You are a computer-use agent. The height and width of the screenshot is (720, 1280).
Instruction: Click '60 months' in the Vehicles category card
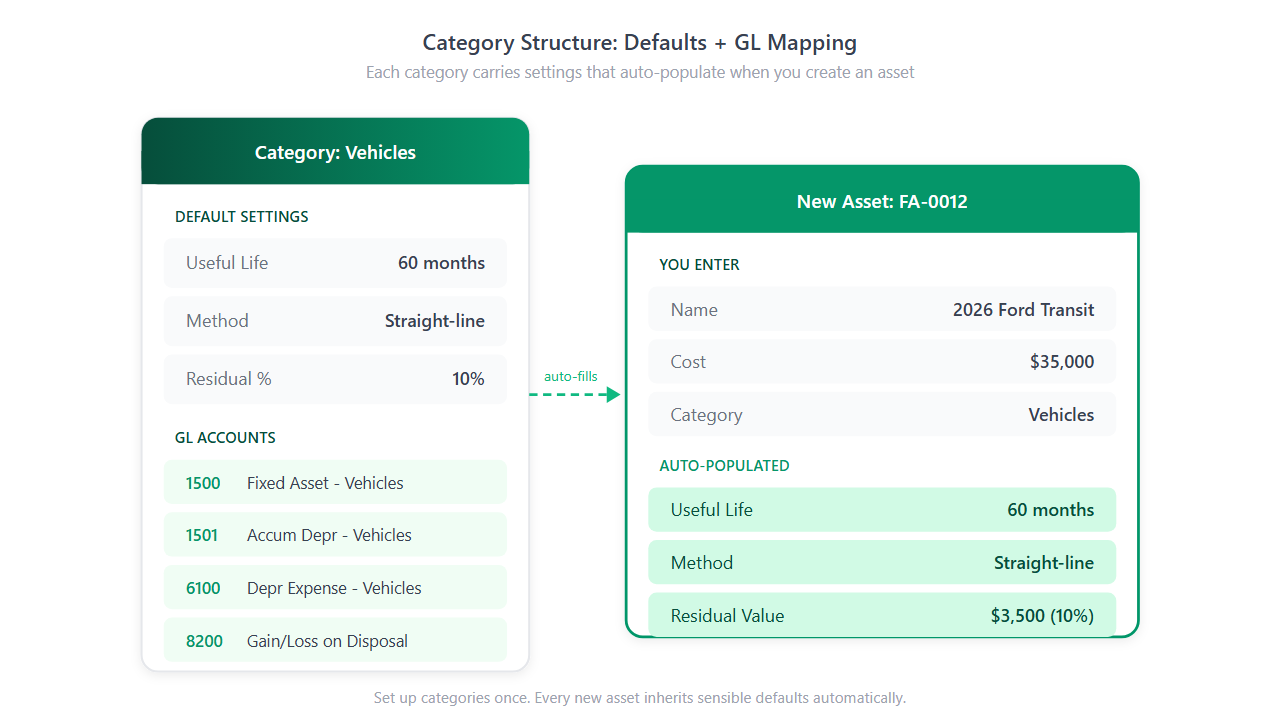pyautogui.click(x=441, y=263)
